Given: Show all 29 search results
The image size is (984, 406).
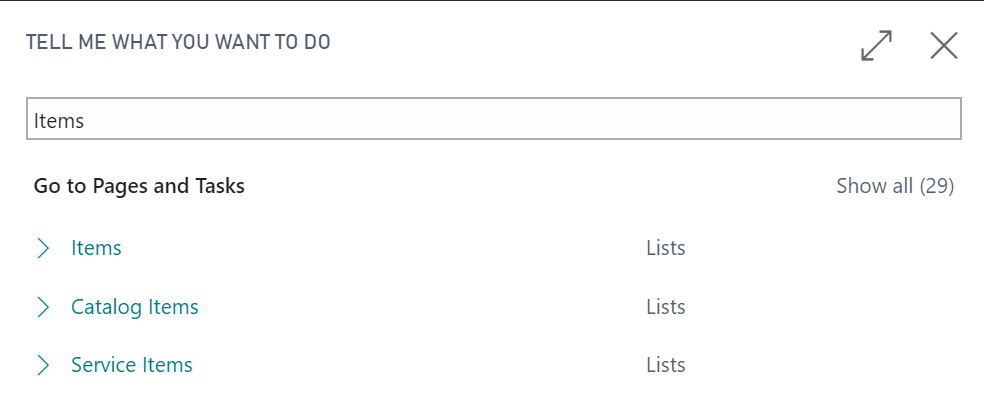Looking at the screenshot, I should pyautogui.click(x=895, y=186).
